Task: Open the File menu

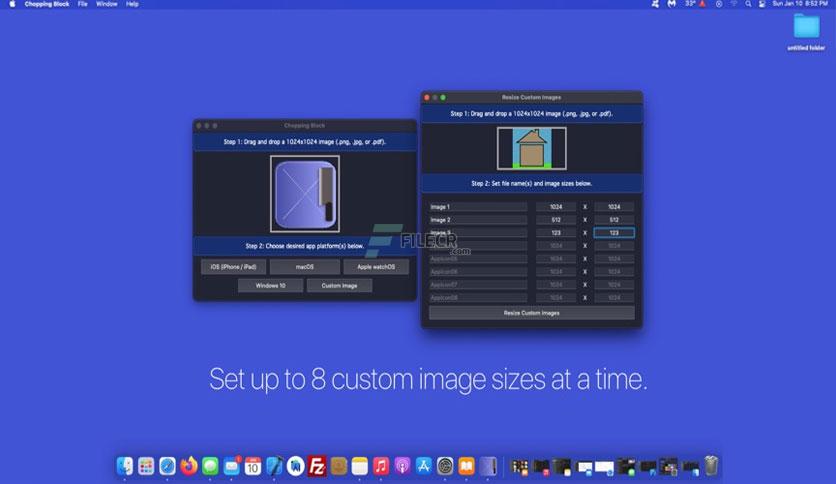Action: 83,4
